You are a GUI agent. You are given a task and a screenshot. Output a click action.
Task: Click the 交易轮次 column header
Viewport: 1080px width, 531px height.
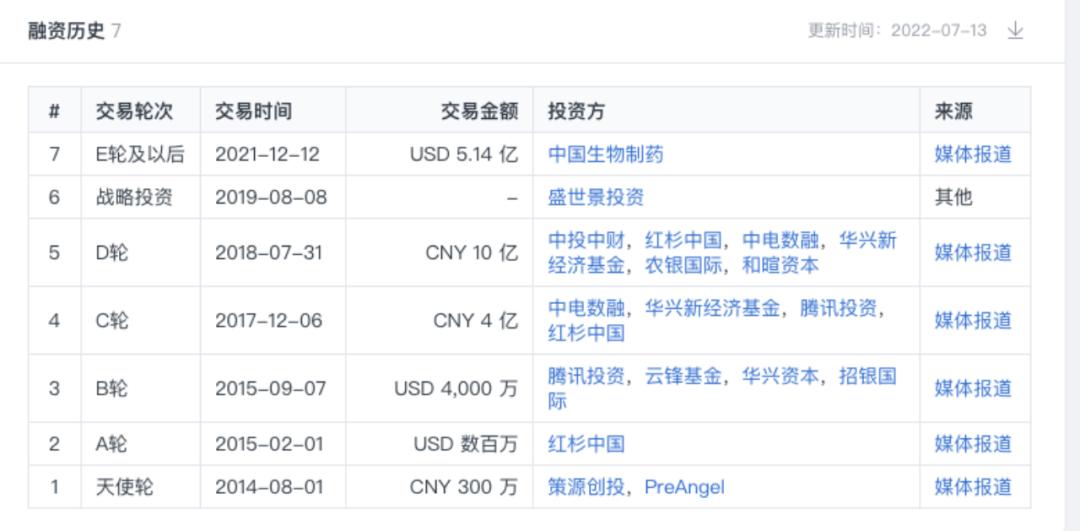pyautogui.click(x=134, y=111)
